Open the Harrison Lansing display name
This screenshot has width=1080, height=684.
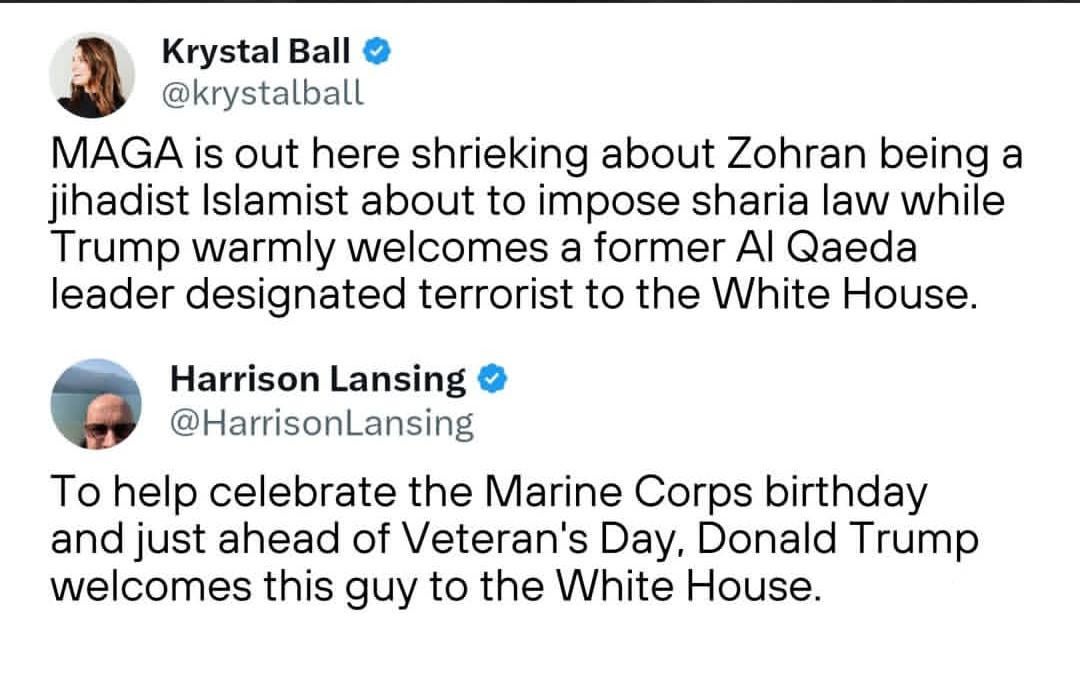(318, 379)
